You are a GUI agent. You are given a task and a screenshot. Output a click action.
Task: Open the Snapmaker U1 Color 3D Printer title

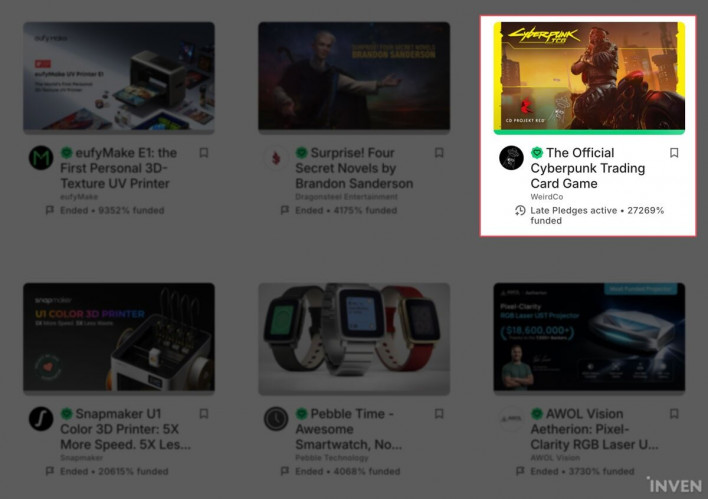(126, 429)
